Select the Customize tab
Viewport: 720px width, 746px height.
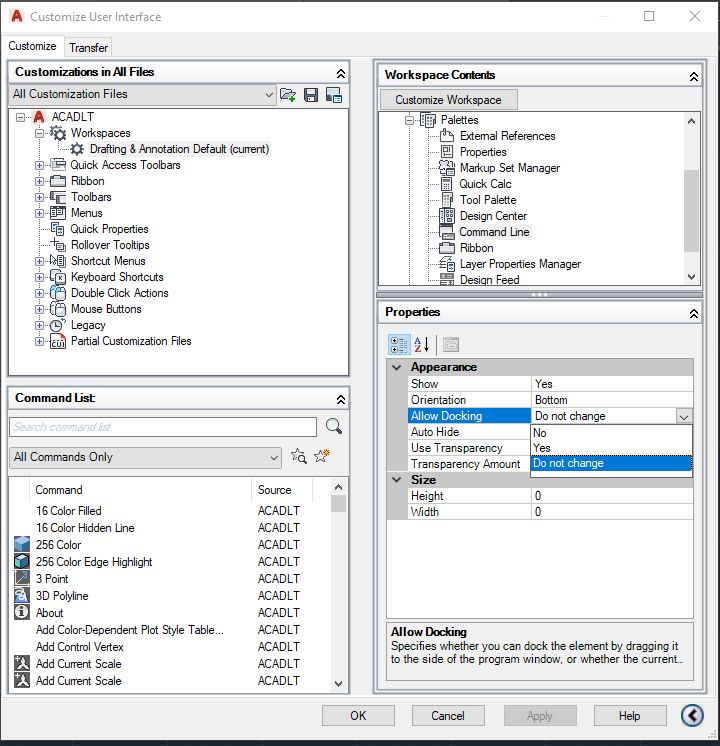tap(32, 46)
